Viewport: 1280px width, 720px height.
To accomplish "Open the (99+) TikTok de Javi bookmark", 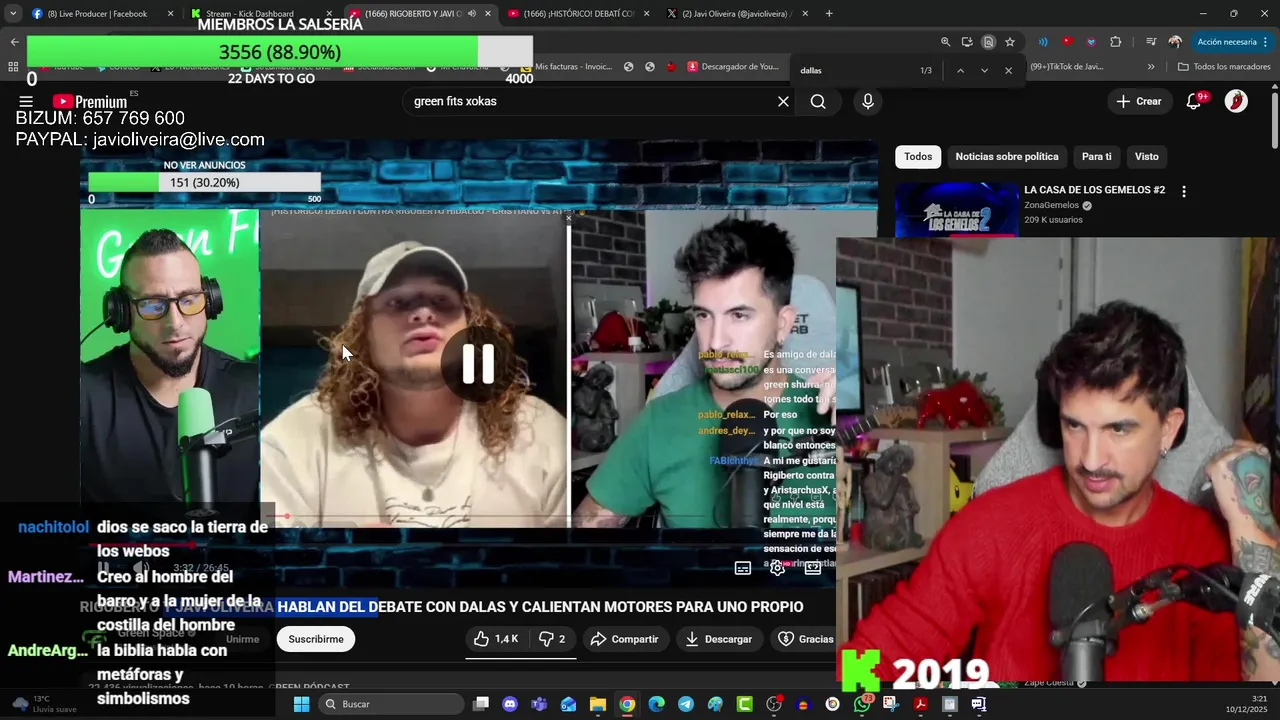I will point(1068,67).
